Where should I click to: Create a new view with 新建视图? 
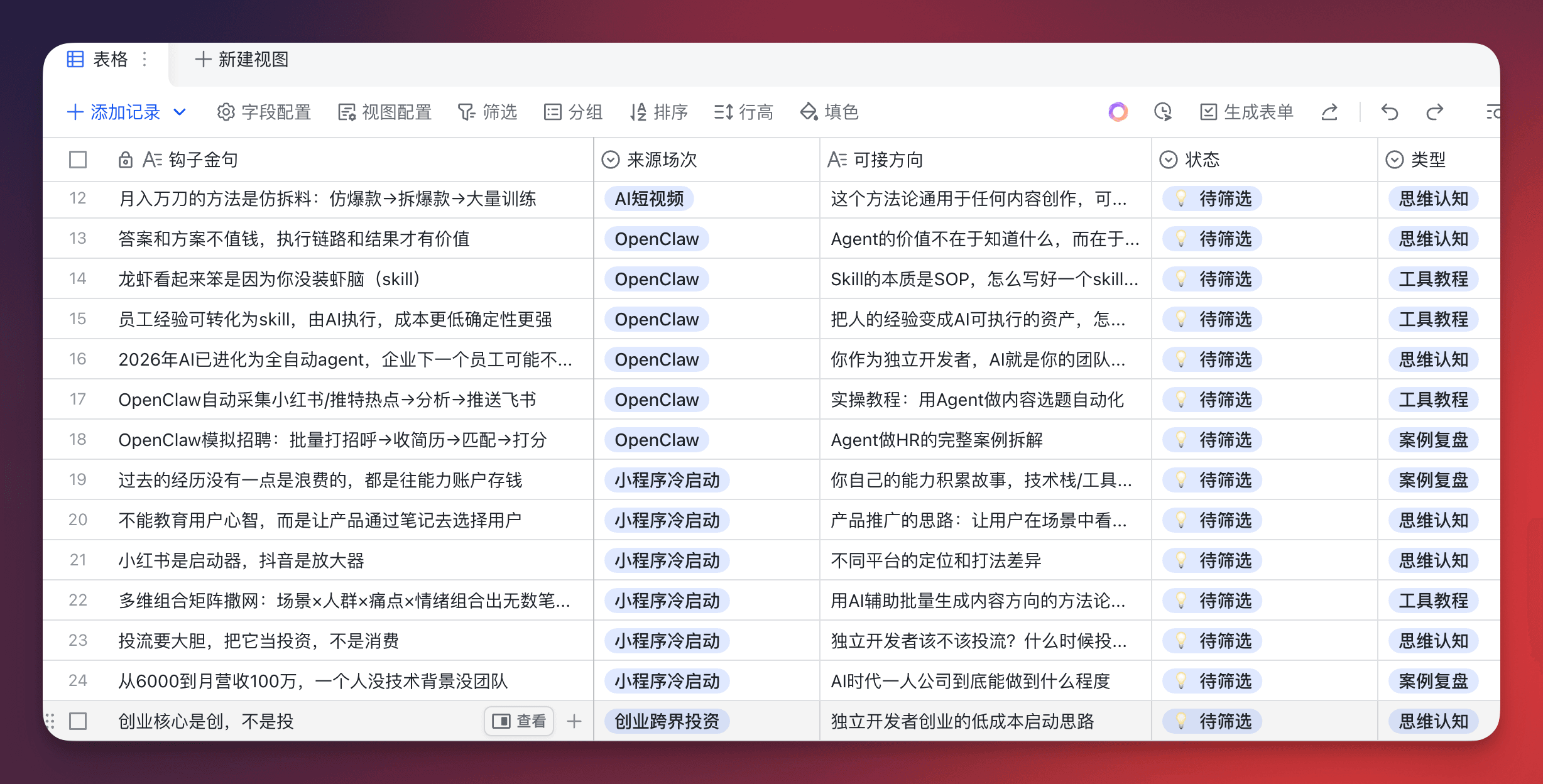pos(242,59)
